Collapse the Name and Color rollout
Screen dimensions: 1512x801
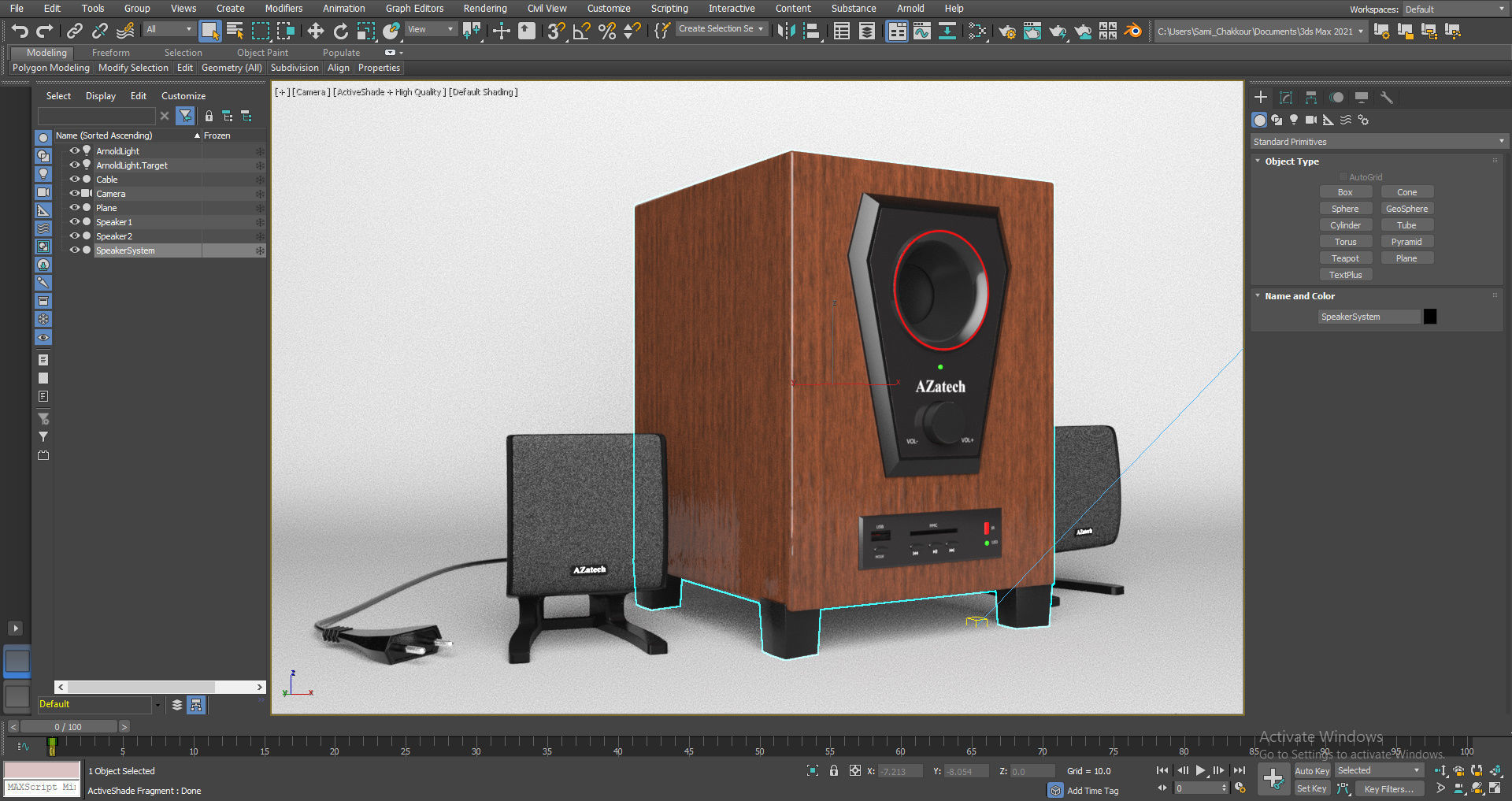pos(1258,296)
